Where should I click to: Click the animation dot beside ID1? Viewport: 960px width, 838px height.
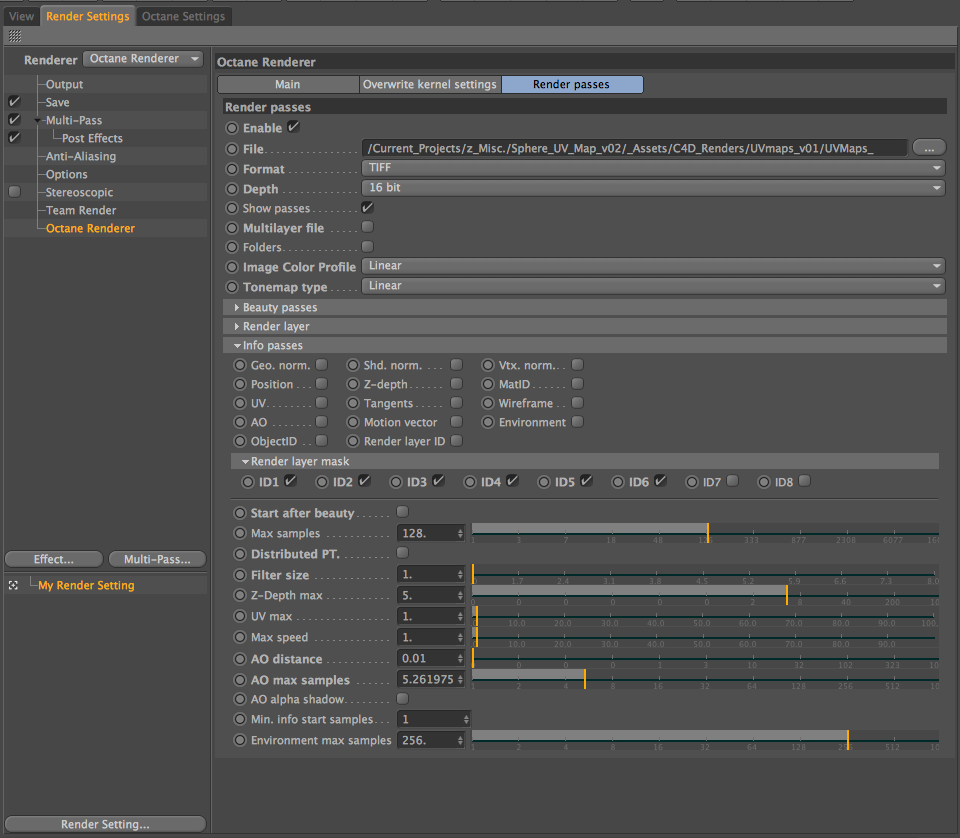pos(247,482)
